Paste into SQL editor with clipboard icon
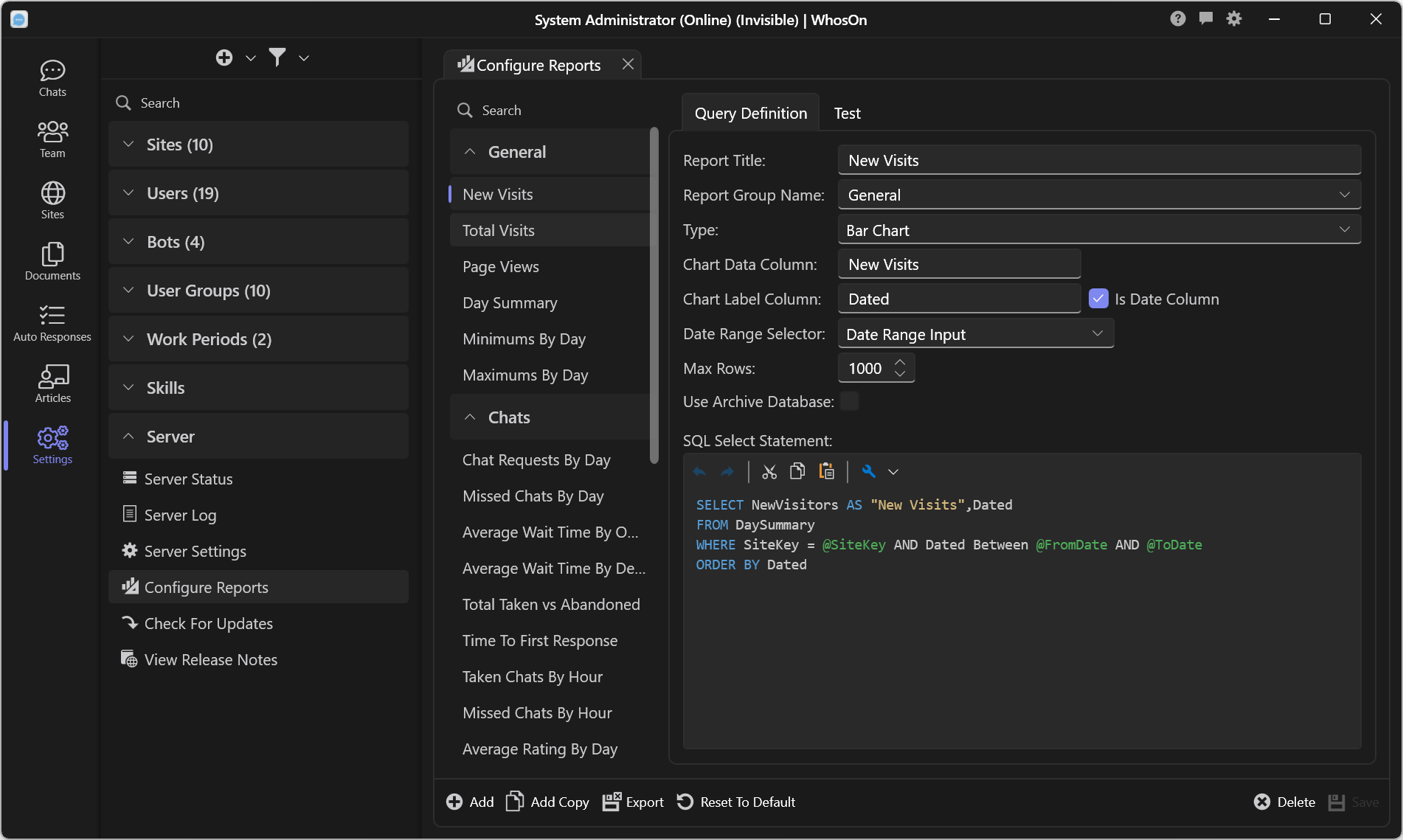 (826, 471)
